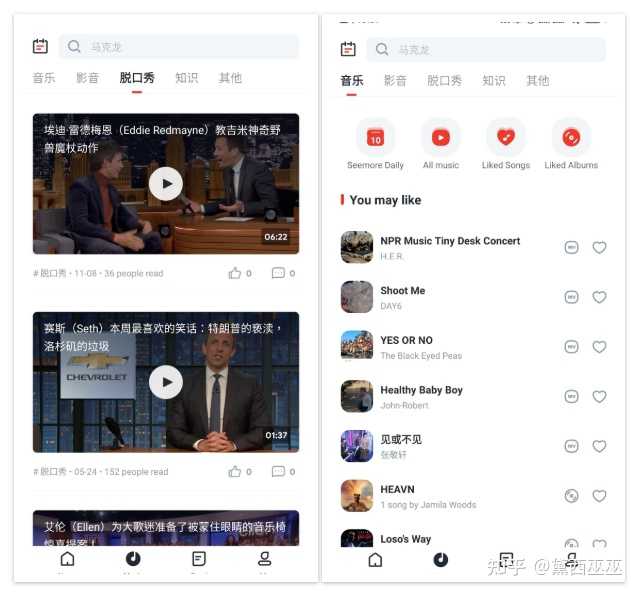Select the 影音 tab on right screen

395,80
